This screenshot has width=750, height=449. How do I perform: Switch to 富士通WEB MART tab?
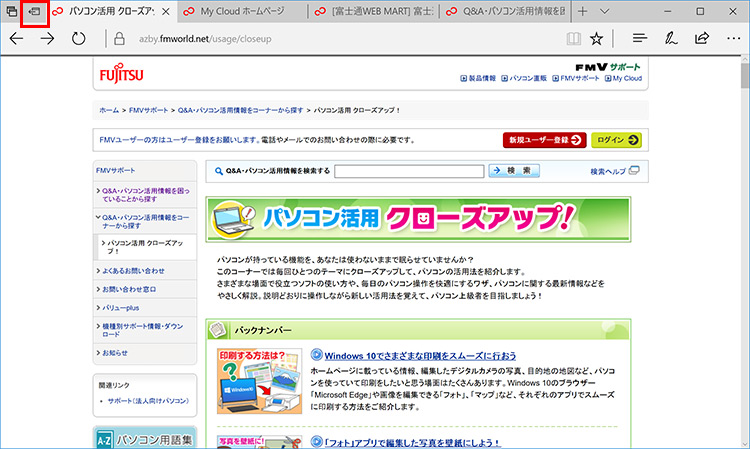[x=366, y=12]
